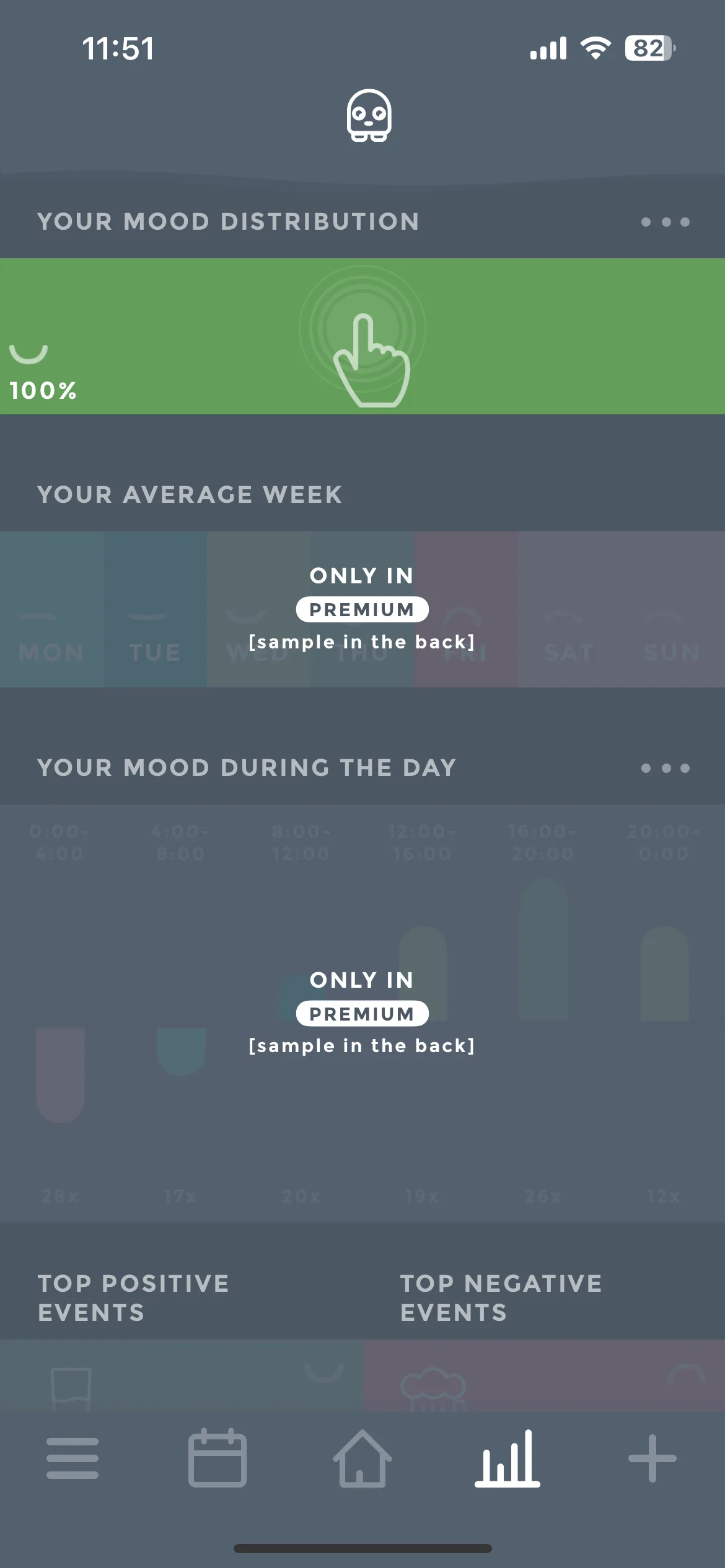Tap the ghost mascot icon at top

(369, 116)
